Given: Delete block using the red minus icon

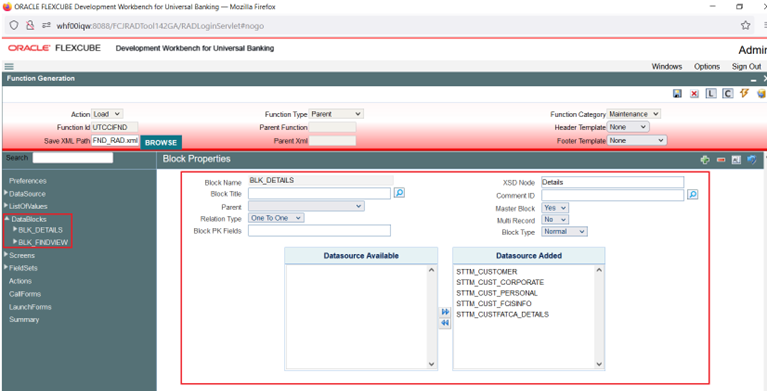Looking at the screenshot, I should [721, 160].
